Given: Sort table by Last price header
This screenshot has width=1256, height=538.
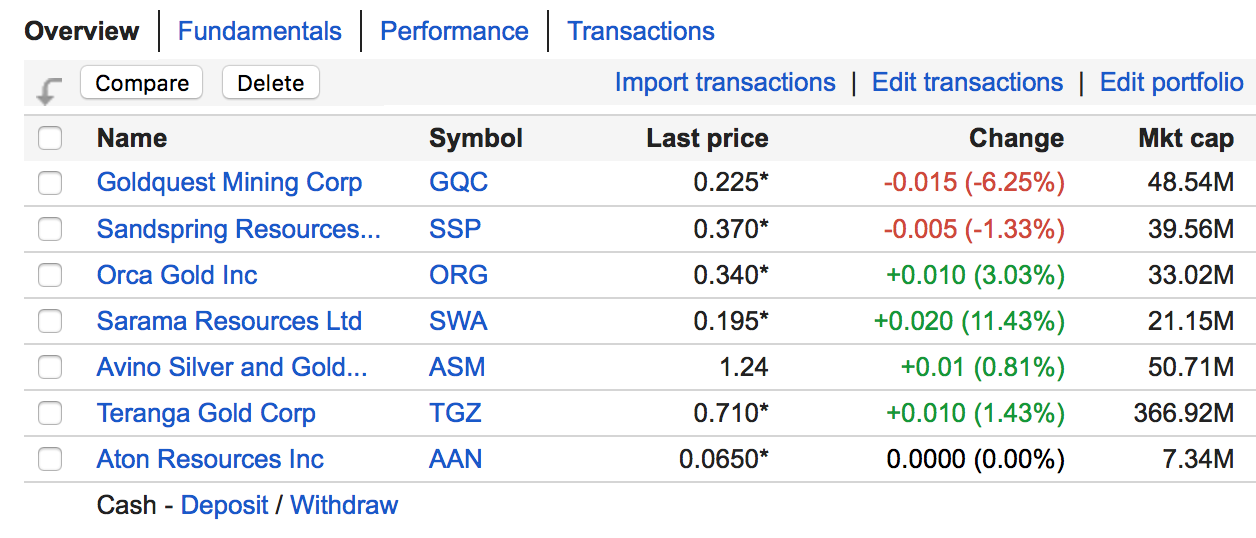Looking at the screenshot, I should point(707,138).
